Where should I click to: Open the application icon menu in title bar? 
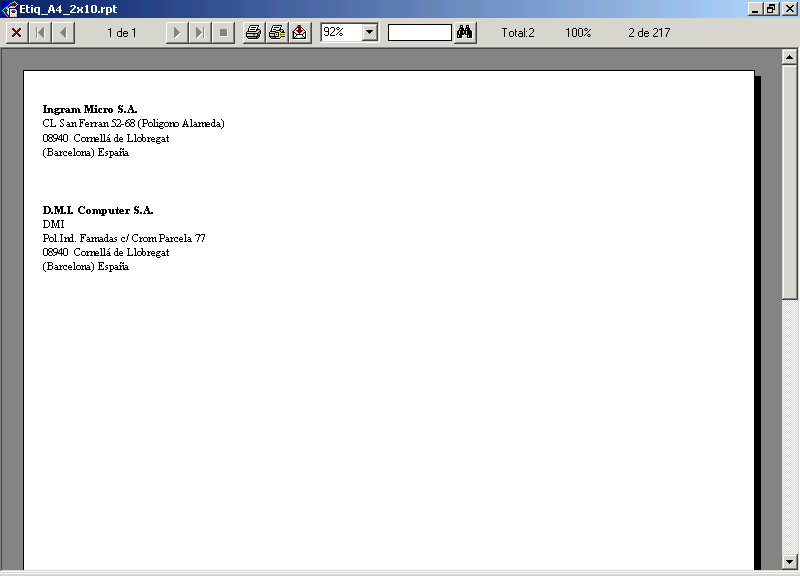[10, 9]
